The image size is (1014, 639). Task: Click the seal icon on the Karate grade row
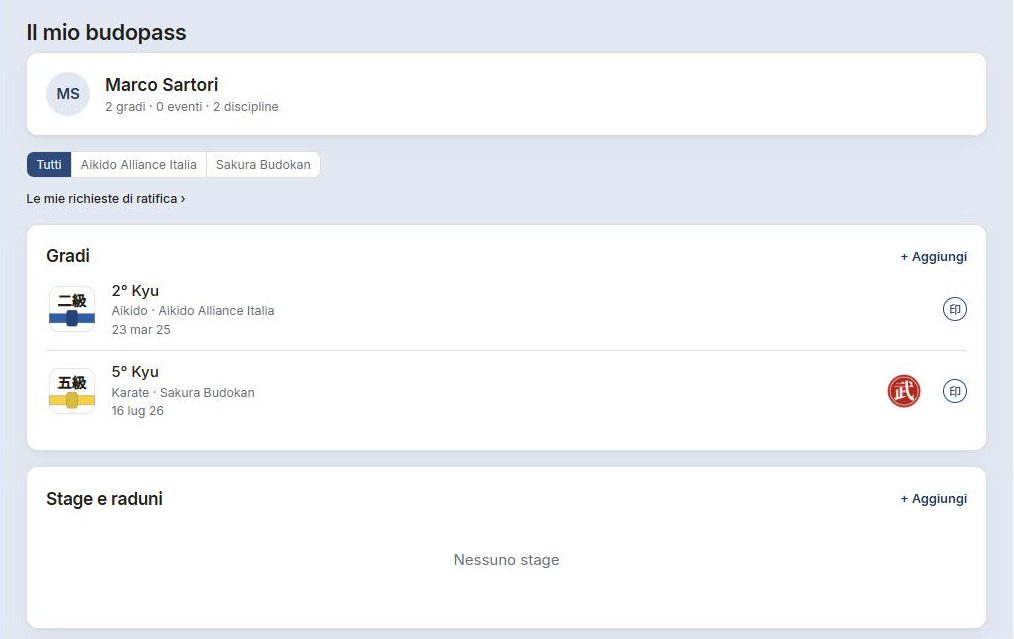click(x=955, y=391)
